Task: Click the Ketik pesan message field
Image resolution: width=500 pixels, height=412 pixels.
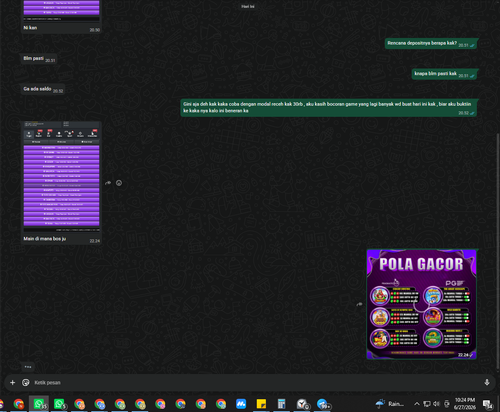Action: (x=257, y=382)
